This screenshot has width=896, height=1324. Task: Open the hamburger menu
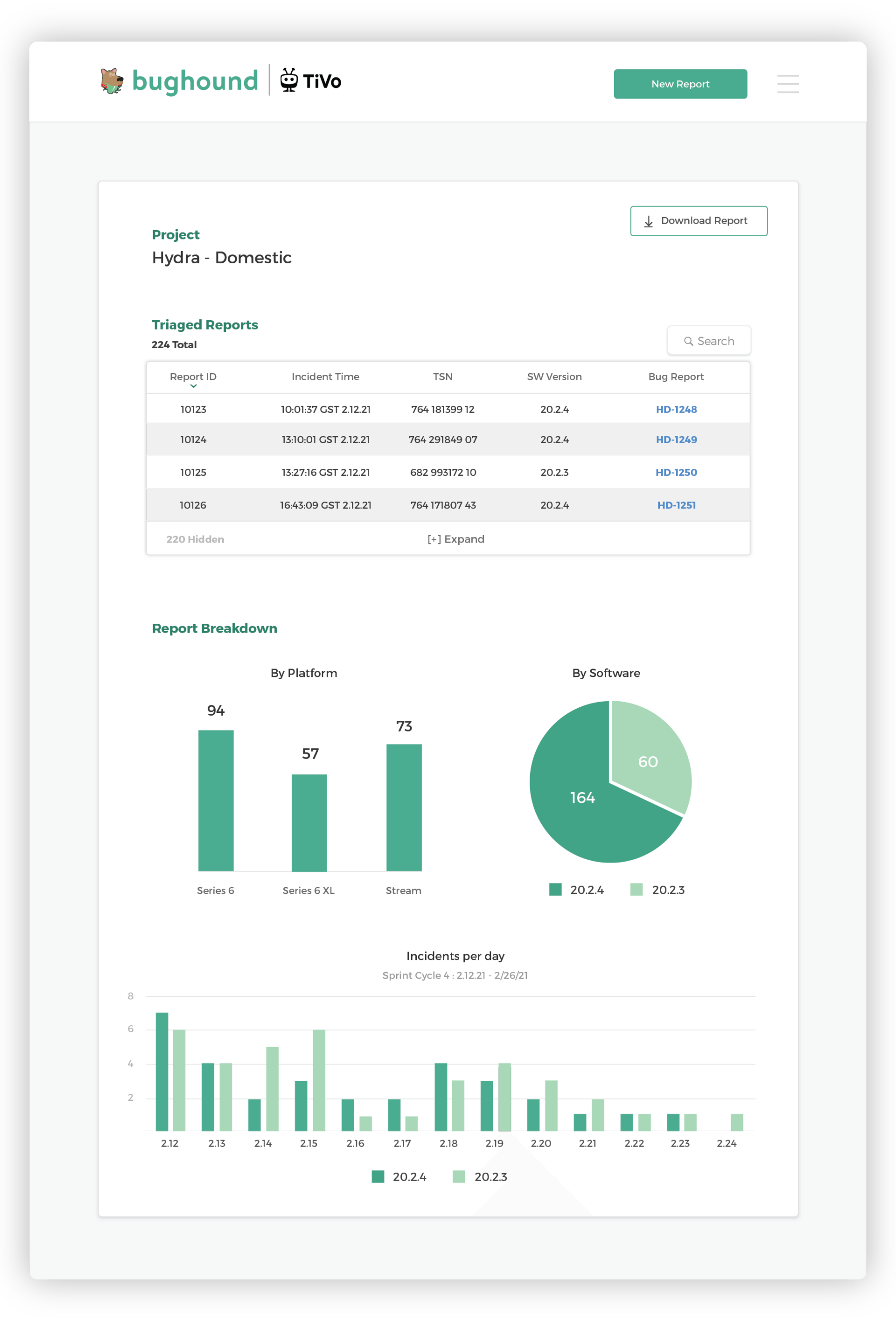point(787,84)
